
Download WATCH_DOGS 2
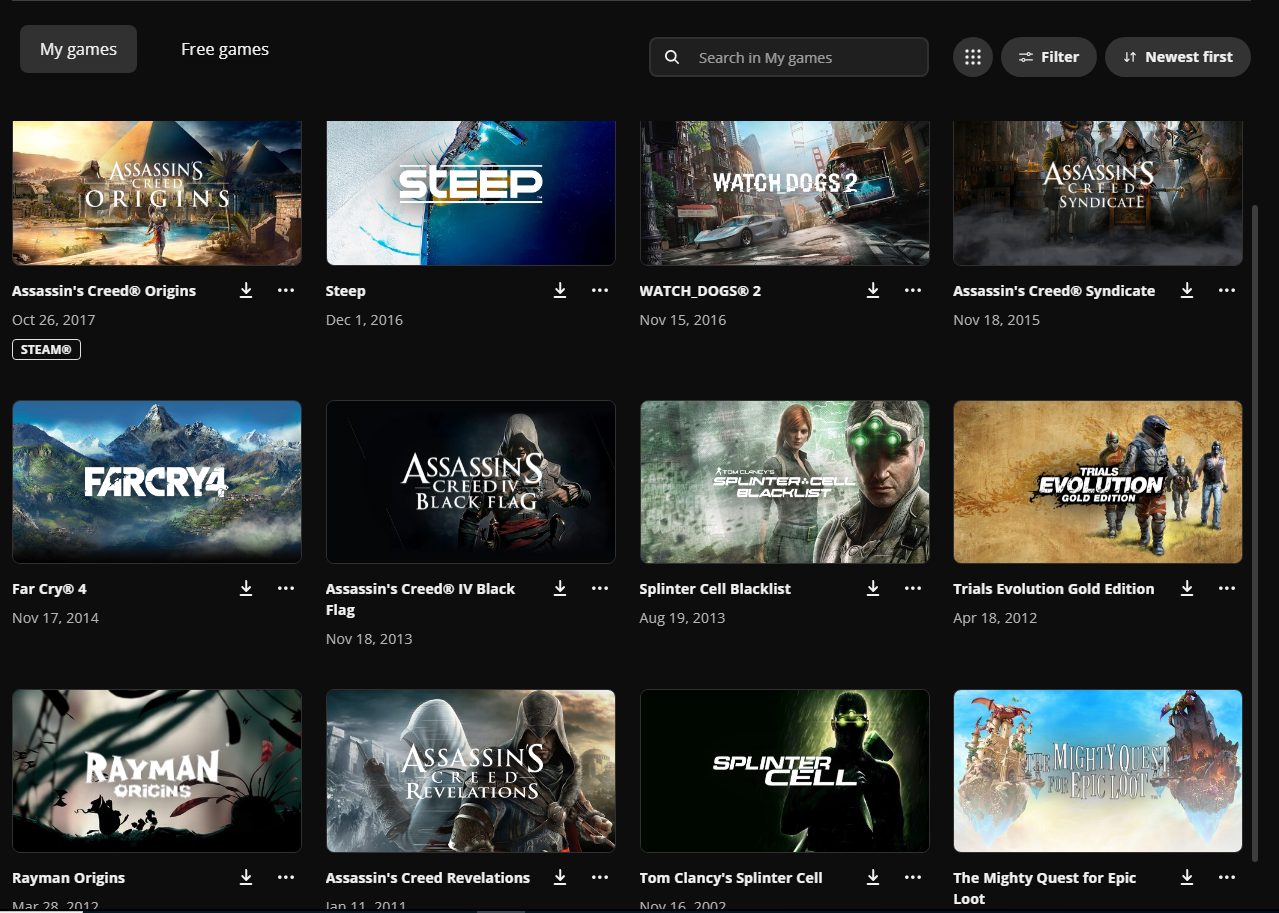point(873,290)
